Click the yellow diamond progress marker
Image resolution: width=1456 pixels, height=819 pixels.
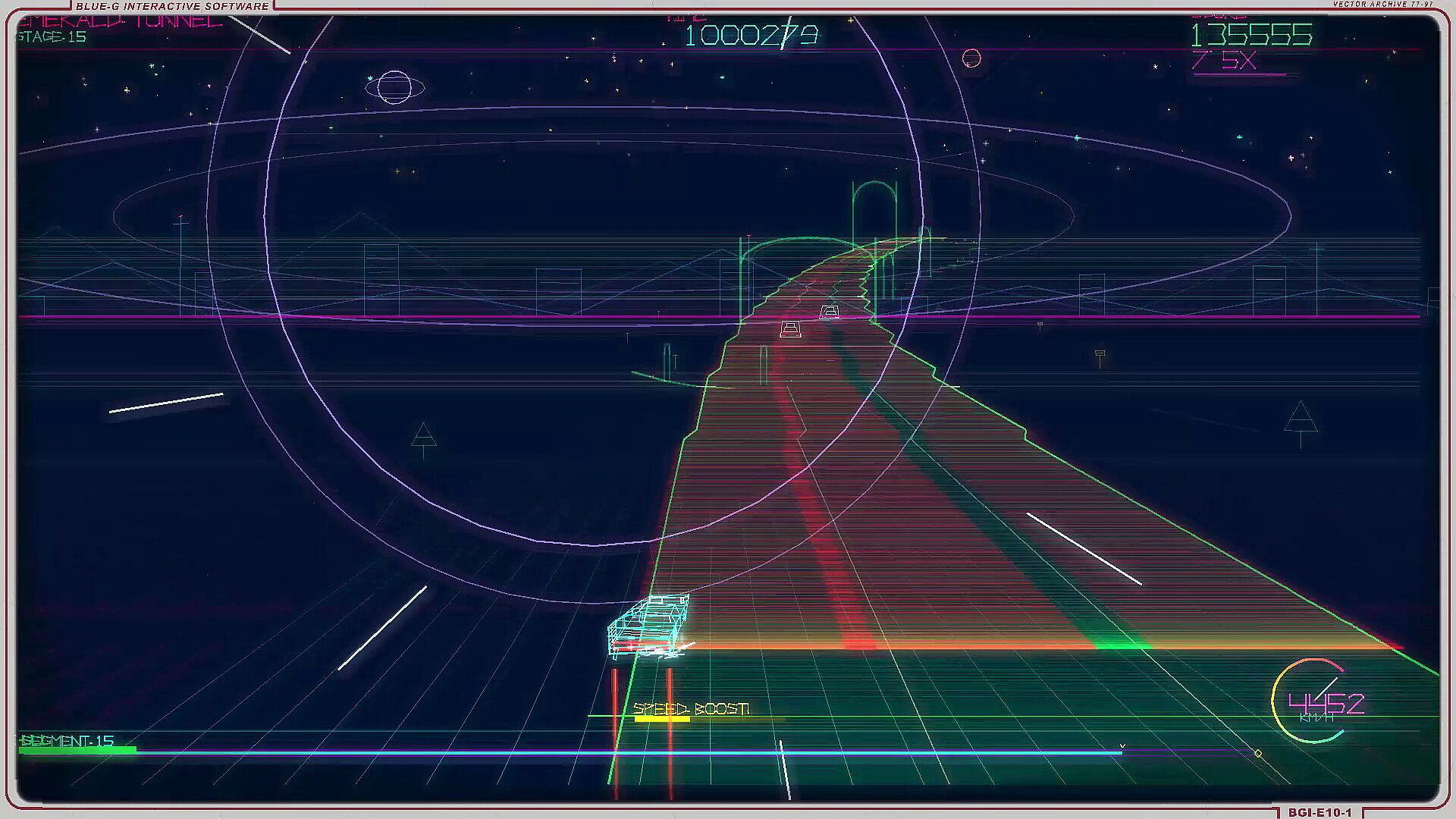pos(1258,753)
